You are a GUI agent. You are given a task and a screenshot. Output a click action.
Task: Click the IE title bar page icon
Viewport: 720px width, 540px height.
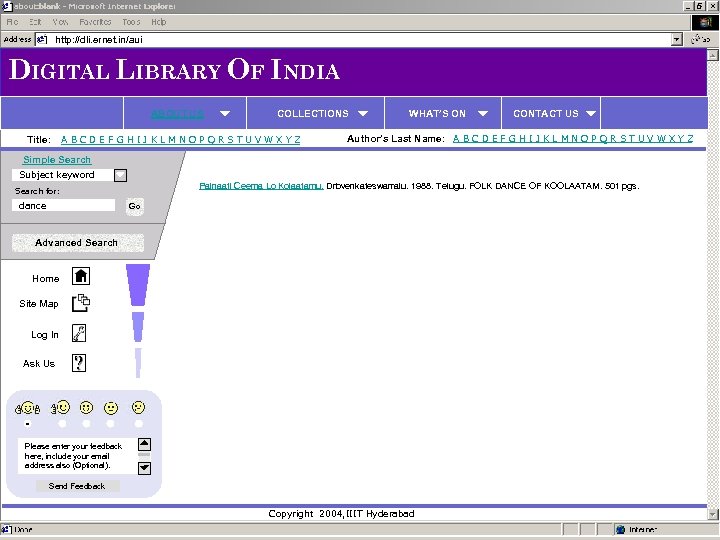click(7, 6)
